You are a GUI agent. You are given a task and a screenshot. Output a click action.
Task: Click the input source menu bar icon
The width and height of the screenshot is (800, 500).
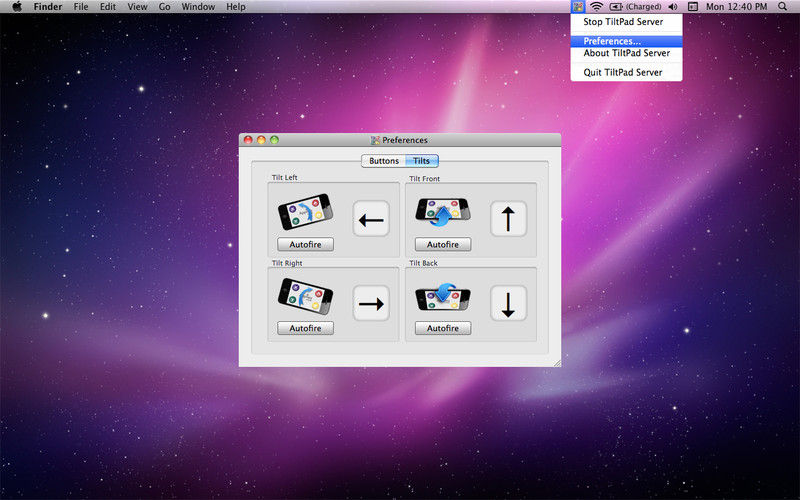(692, 7)
